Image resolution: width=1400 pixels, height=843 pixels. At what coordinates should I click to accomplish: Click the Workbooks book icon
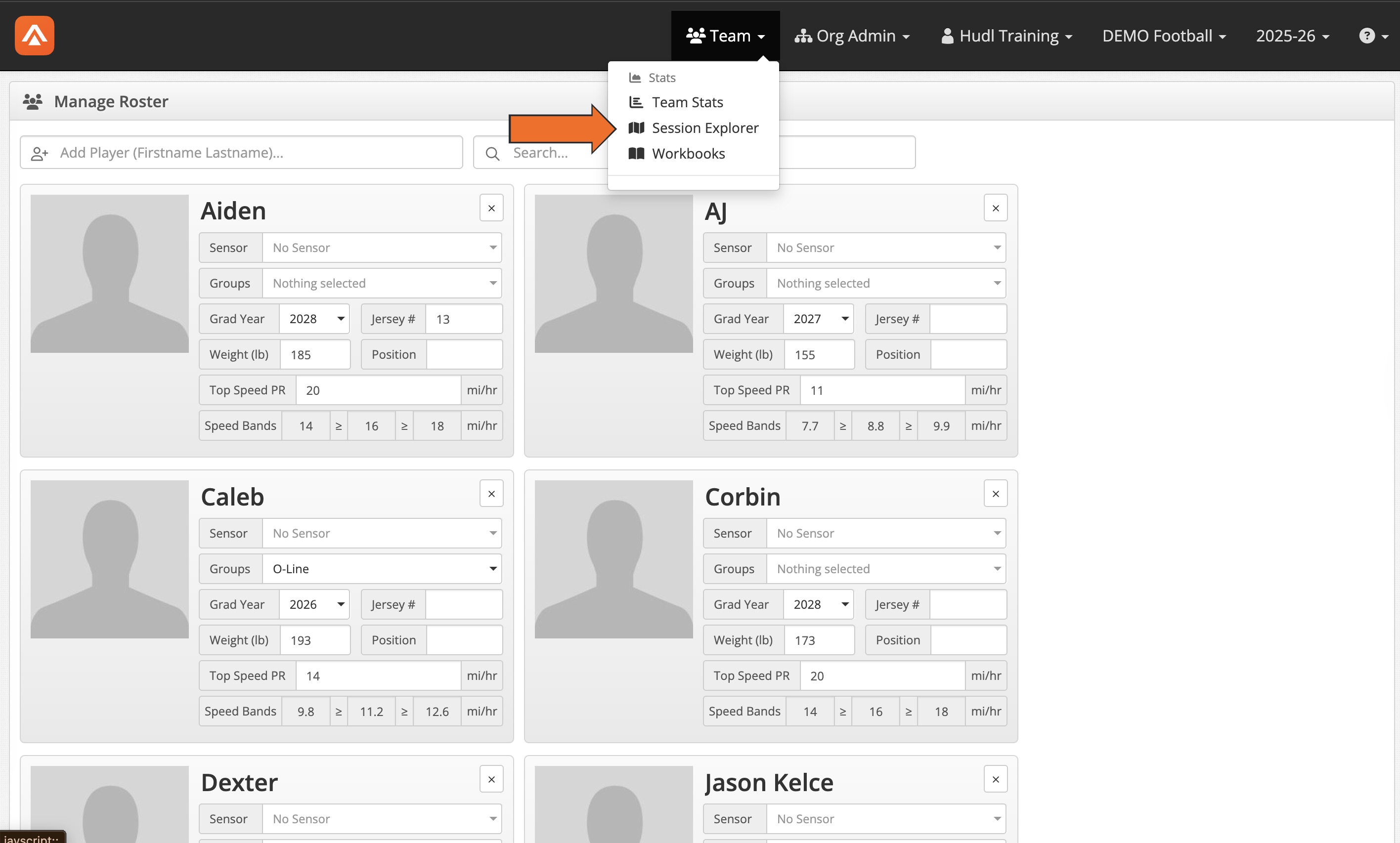coord(636,153)
